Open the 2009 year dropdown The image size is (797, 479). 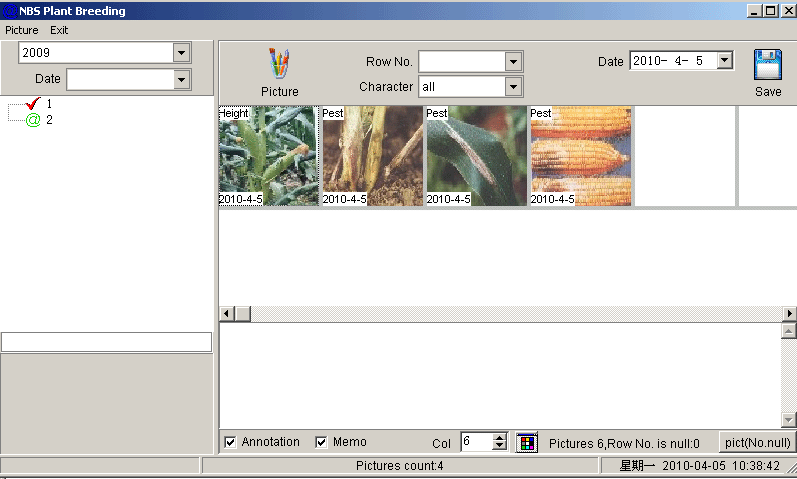tap(181, 52)
